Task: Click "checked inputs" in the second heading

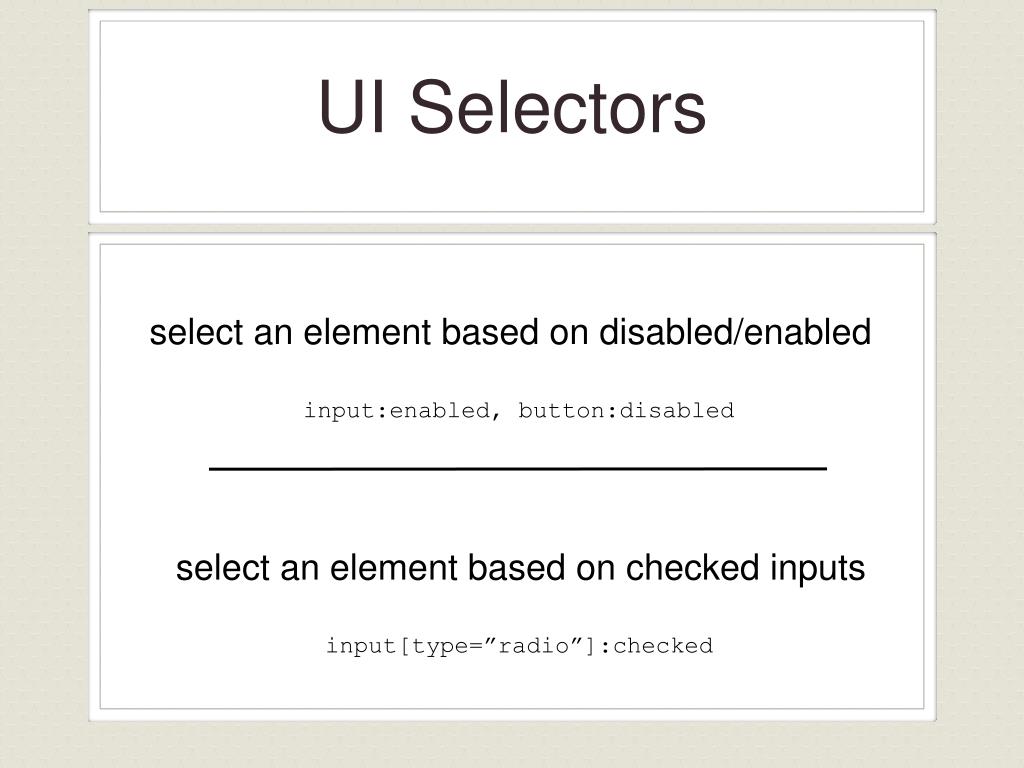Action: click(745, 568)
